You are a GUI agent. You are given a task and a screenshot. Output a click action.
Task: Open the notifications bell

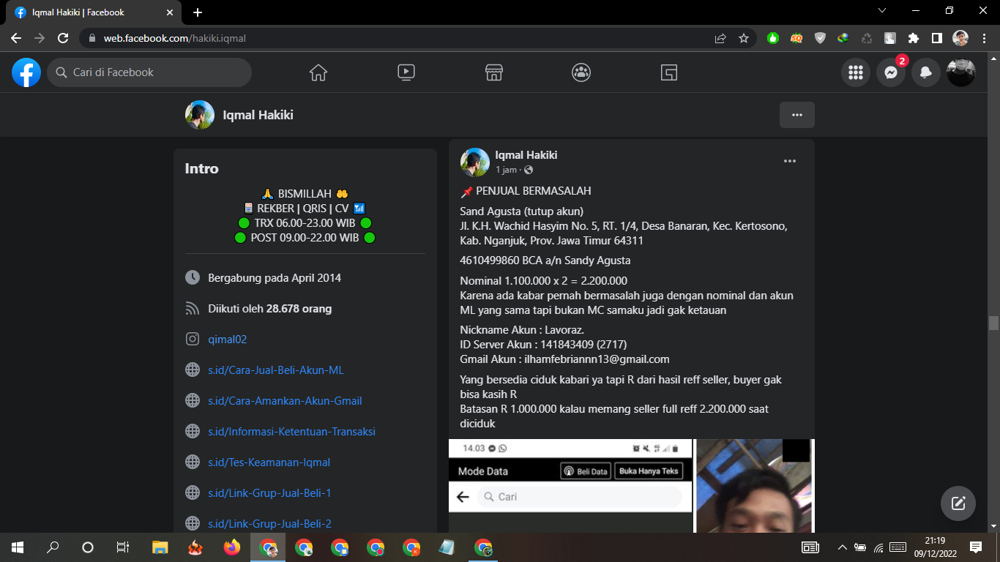click(x=926, y=73)
